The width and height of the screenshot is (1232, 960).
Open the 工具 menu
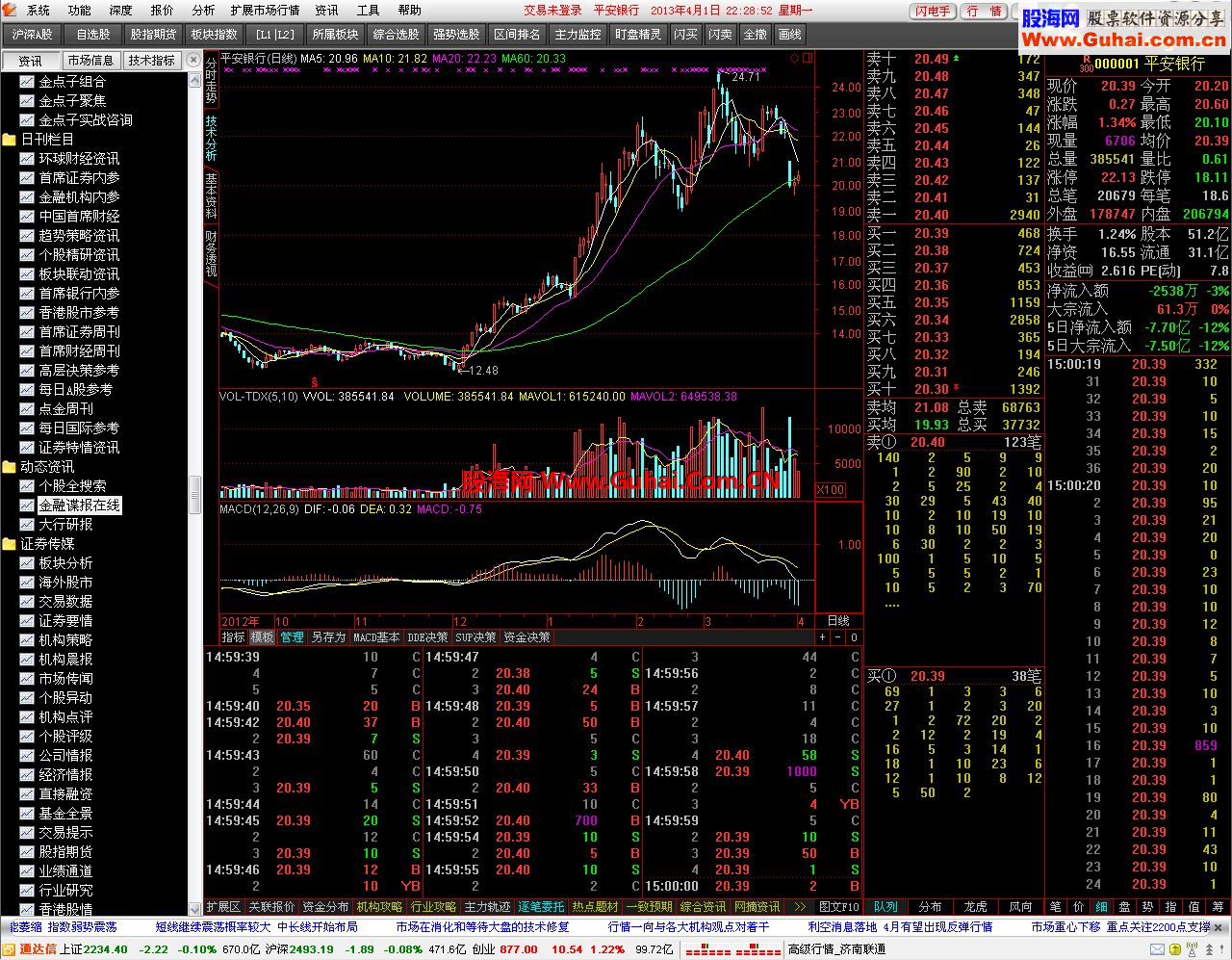tap(369, 11)
